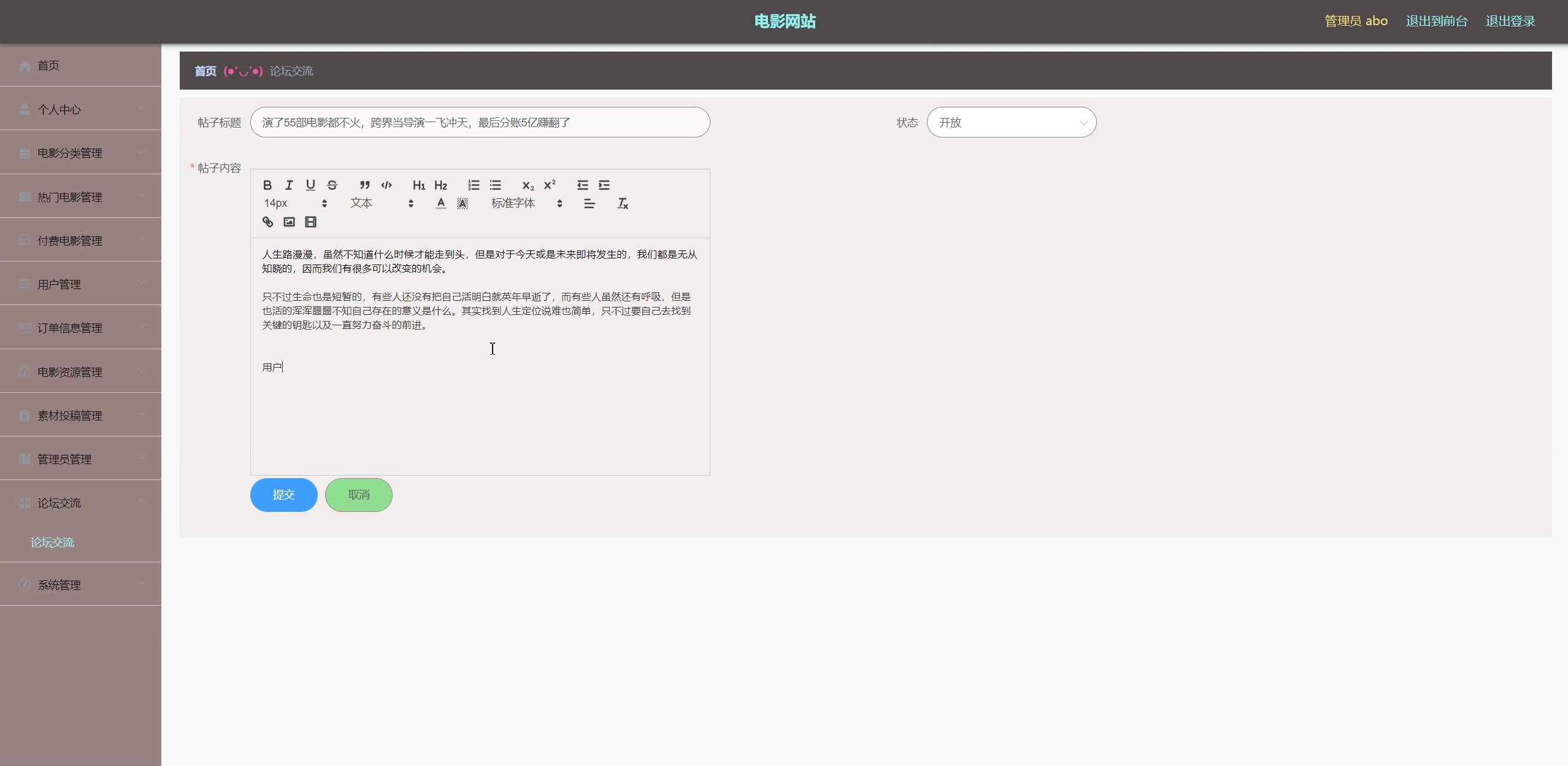Insert a blockquote
Viewport: 1568px width, 766px height.
point(364,185)
